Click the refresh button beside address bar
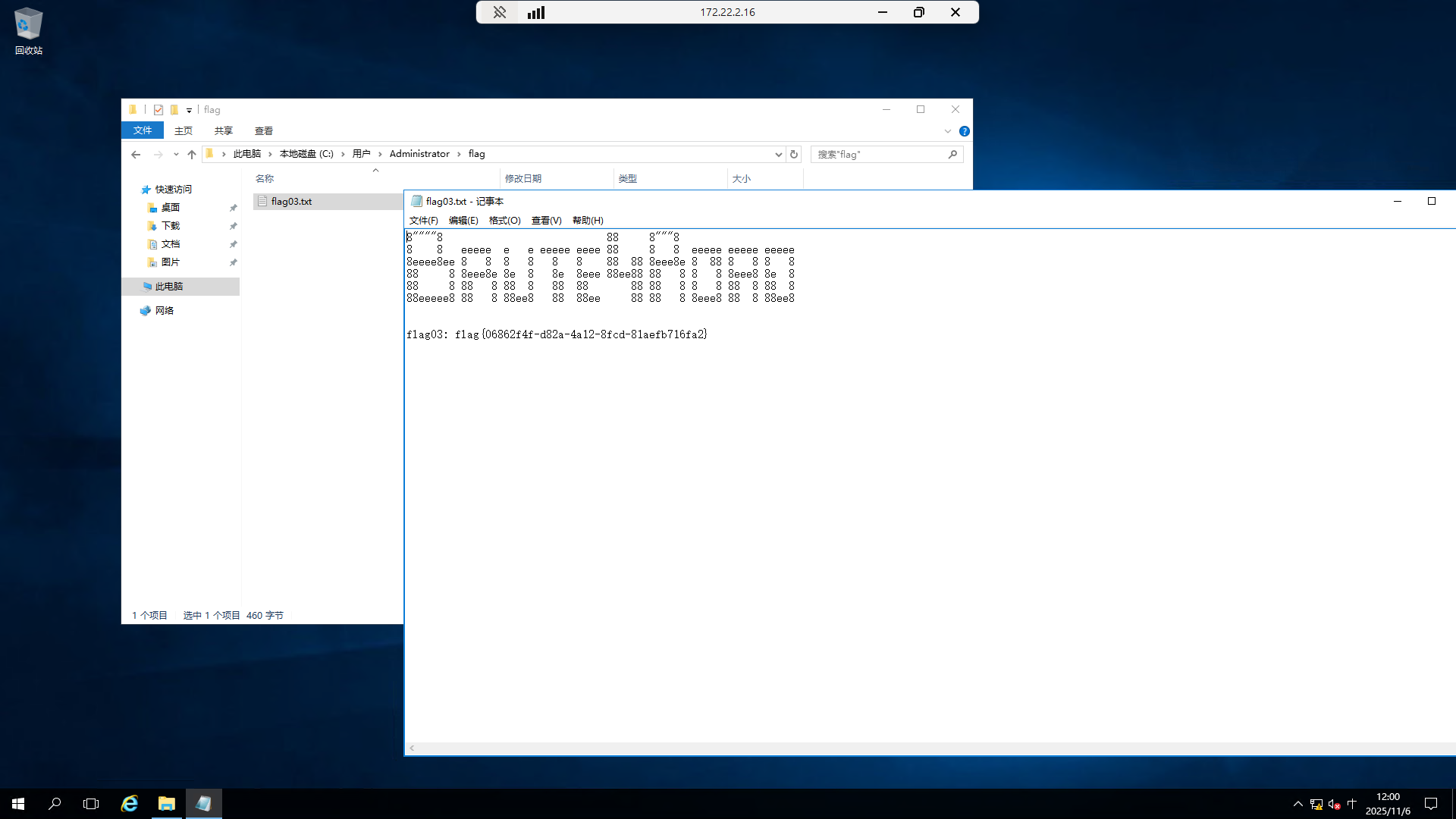Screen dimensions: 1456x819 coord(794,154)
